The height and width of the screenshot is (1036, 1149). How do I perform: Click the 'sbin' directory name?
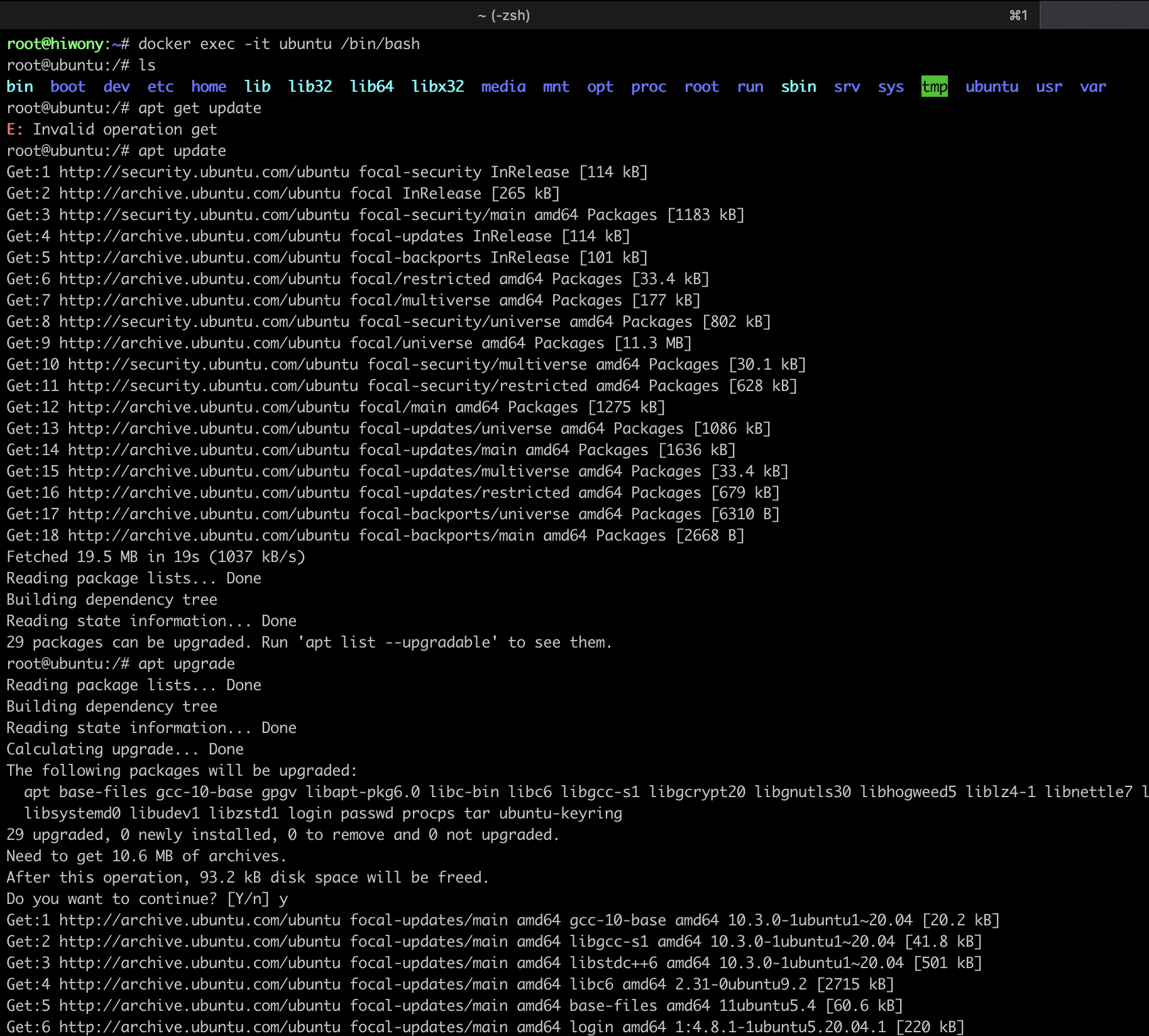pyautogui.click(x=798, y=87)
